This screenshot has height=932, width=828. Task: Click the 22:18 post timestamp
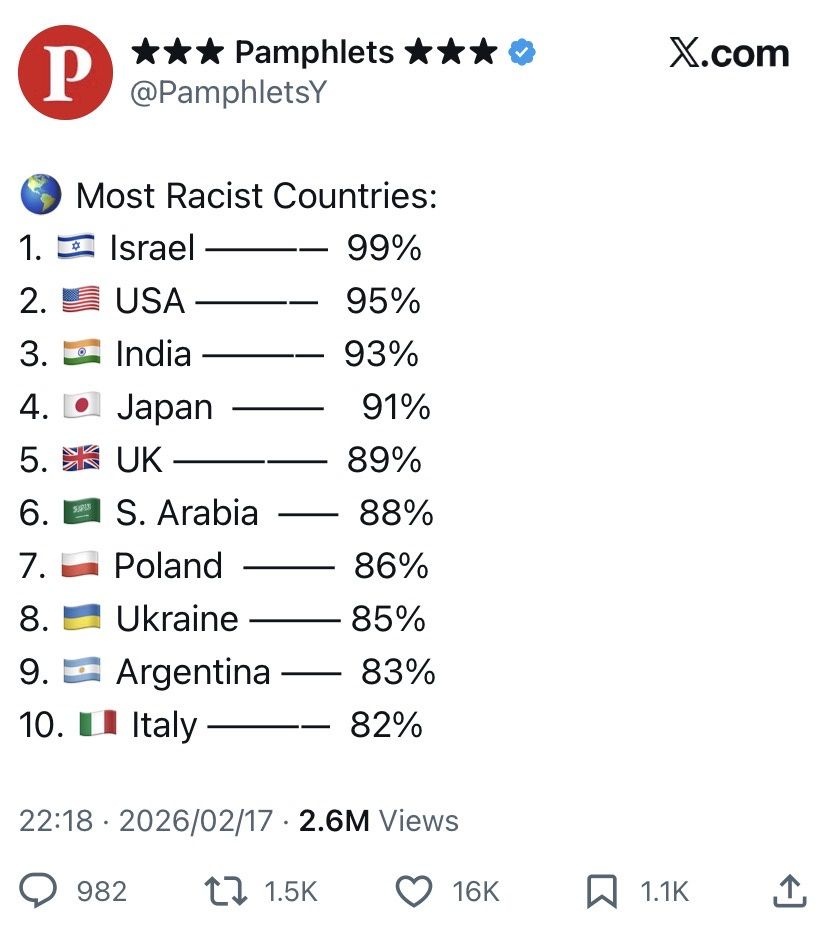coord(55,821)
